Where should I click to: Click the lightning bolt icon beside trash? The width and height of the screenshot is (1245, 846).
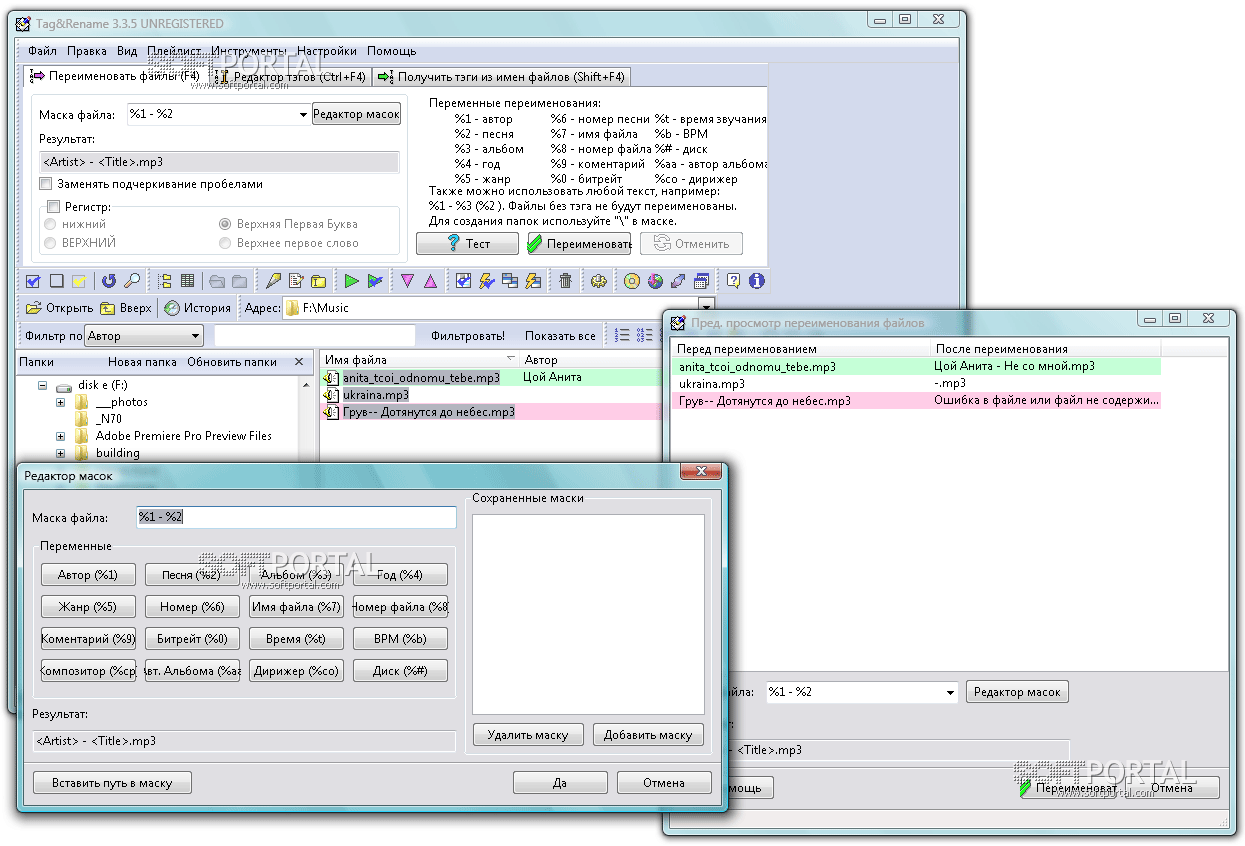[533, 281]
